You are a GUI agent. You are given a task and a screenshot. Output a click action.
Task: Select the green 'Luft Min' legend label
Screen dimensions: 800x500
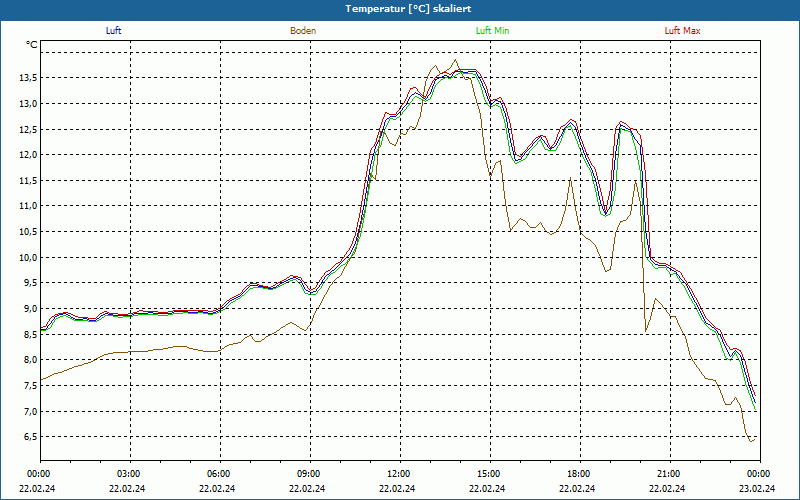point(492,31)
